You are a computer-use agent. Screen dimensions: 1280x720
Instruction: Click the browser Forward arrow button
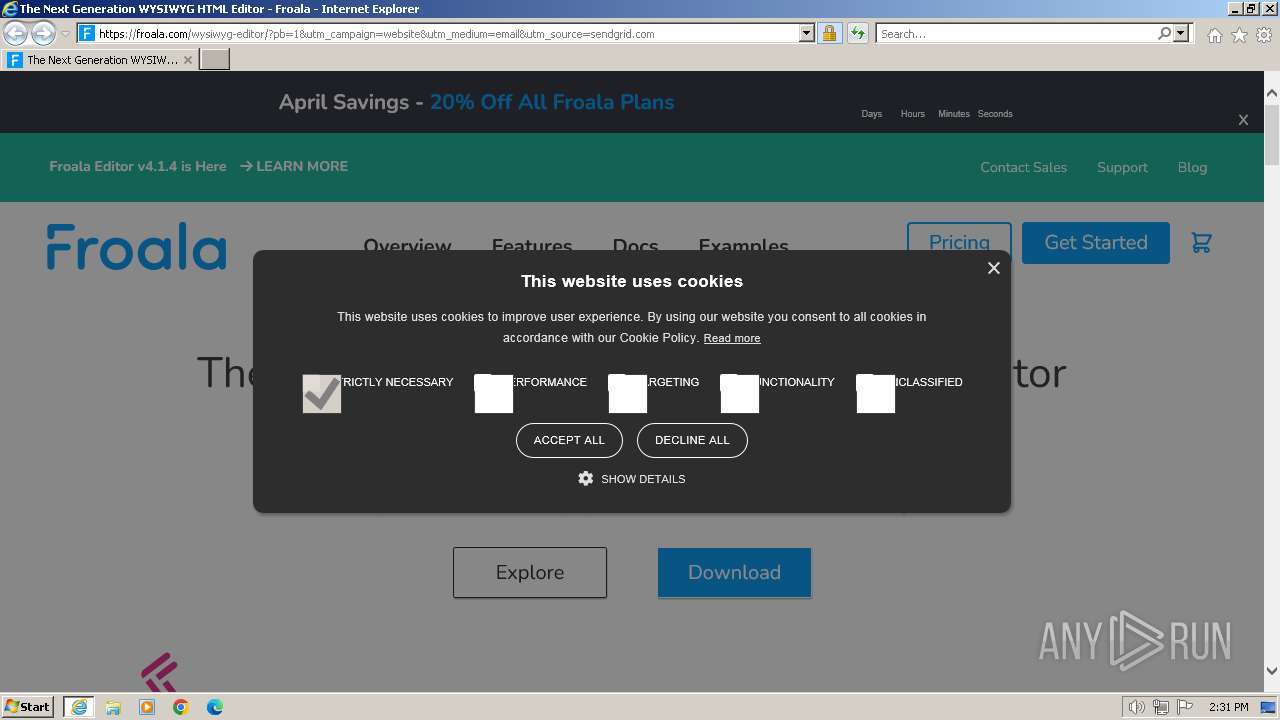[x=43, y=34]
